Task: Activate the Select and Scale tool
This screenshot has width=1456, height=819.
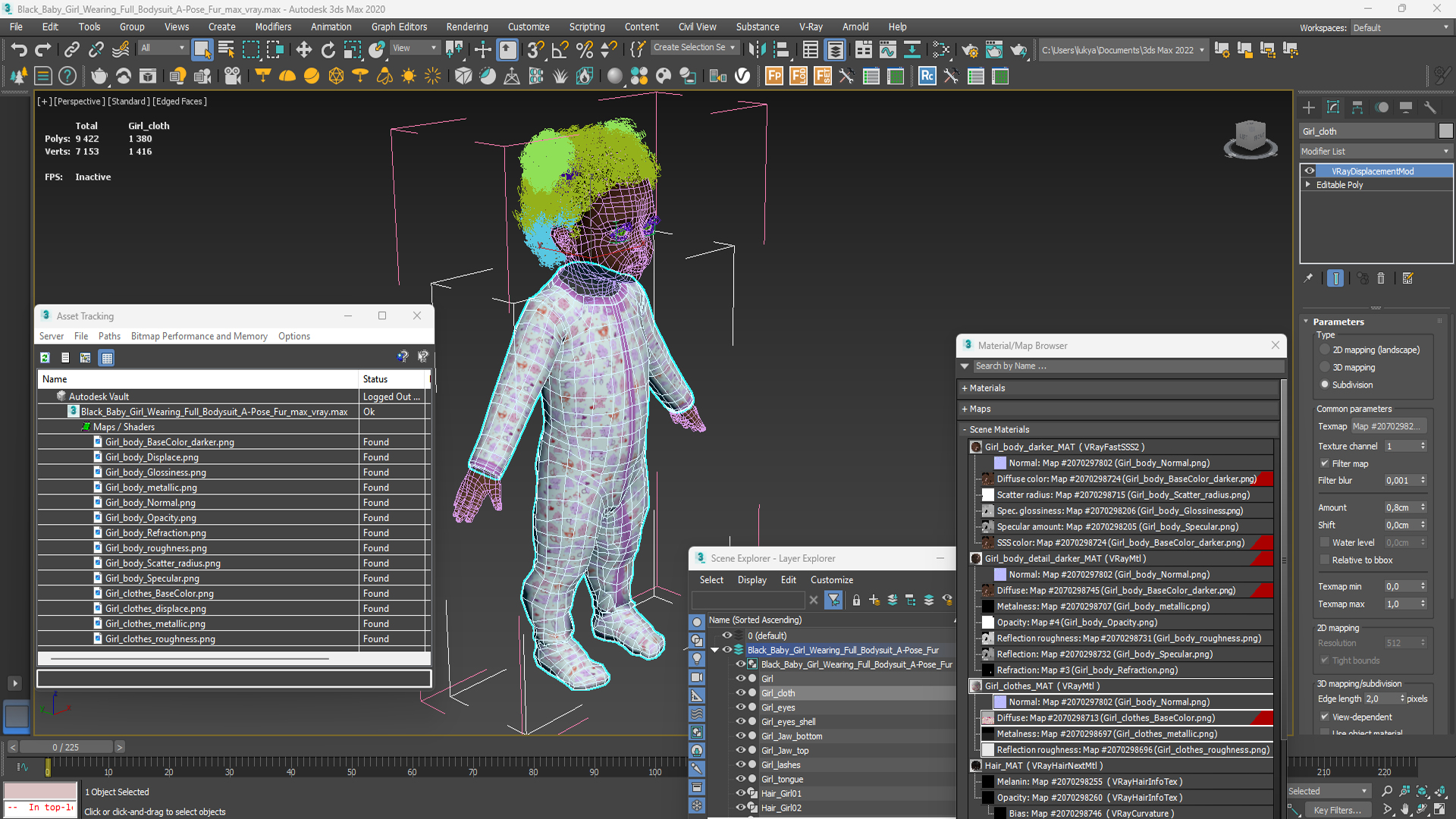Action: (352, 50)
